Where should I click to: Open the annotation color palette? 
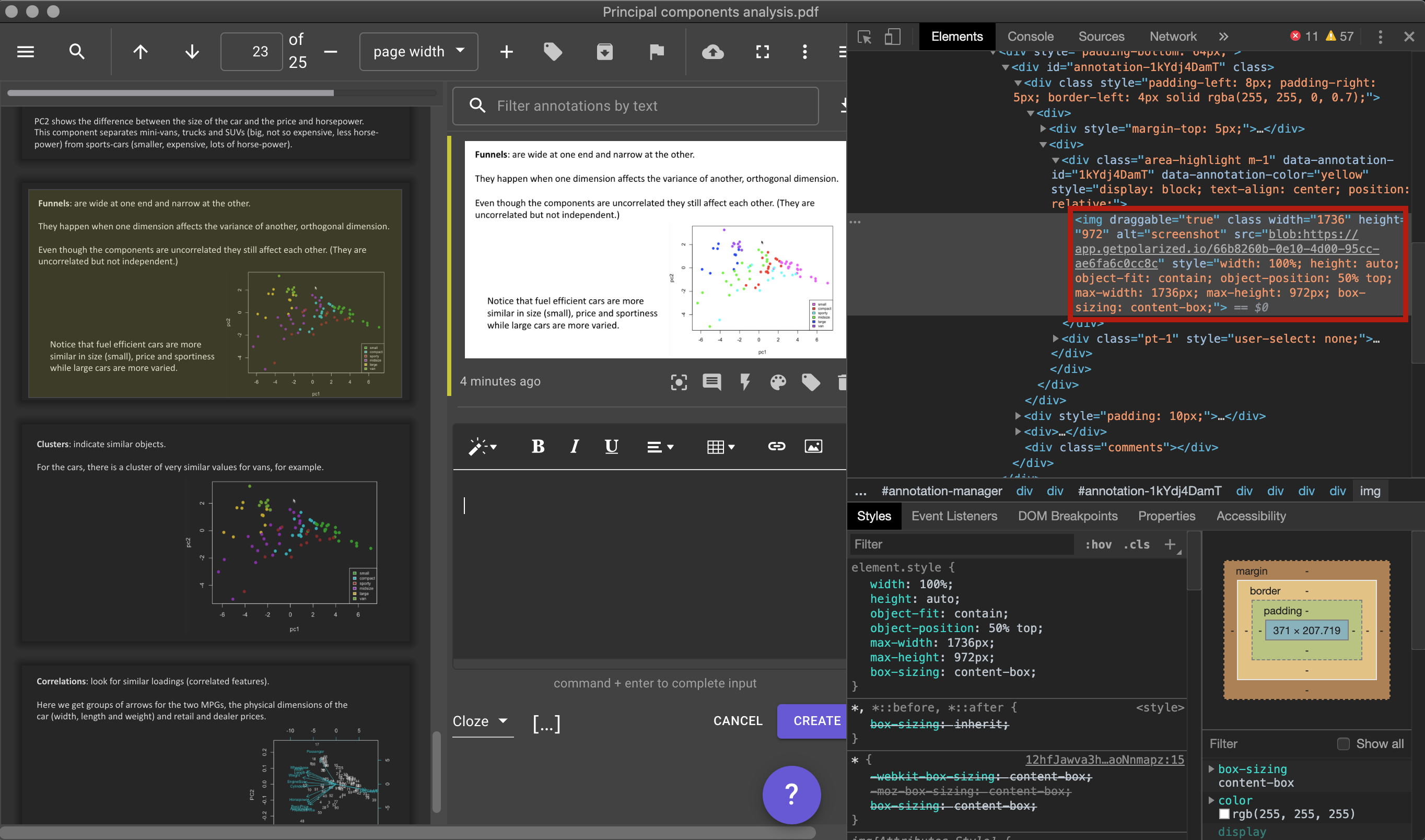(778, 382)
